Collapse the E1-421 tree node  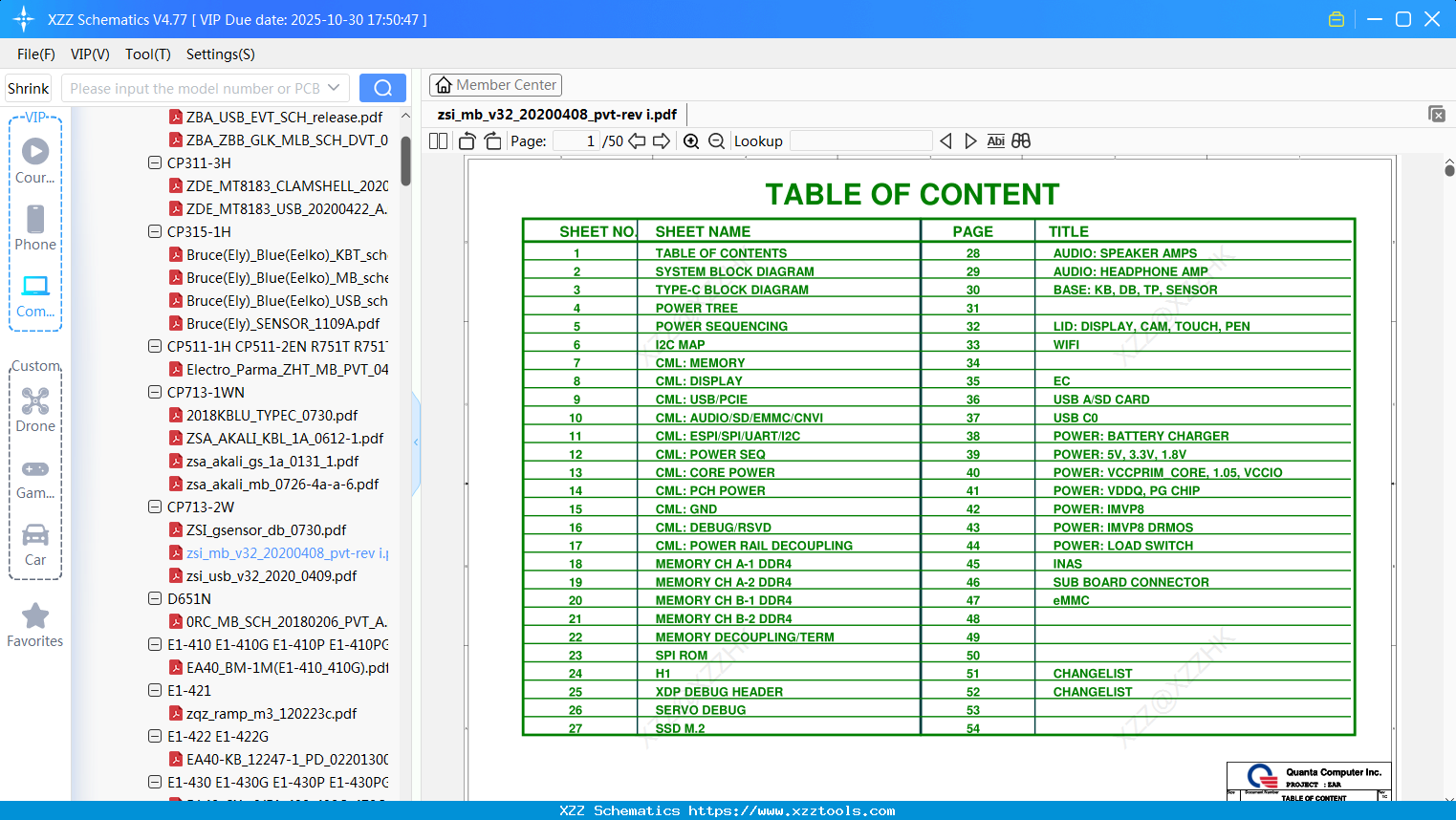click(155, 691)
